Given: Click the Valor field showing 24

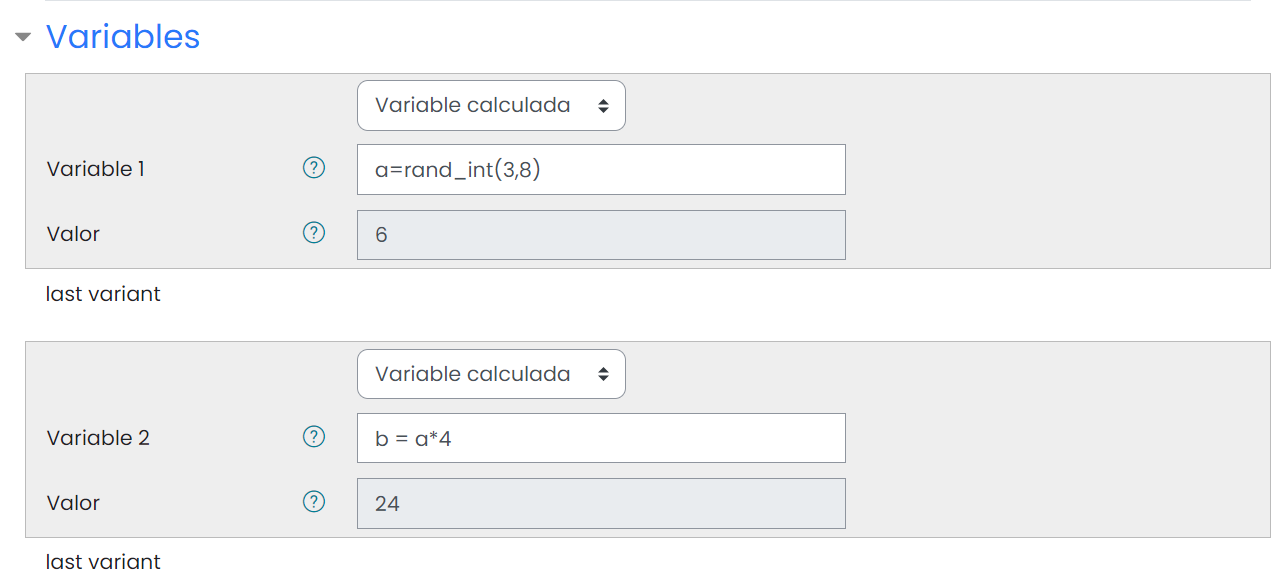Looking at the screenshot, I should point(601,503).
